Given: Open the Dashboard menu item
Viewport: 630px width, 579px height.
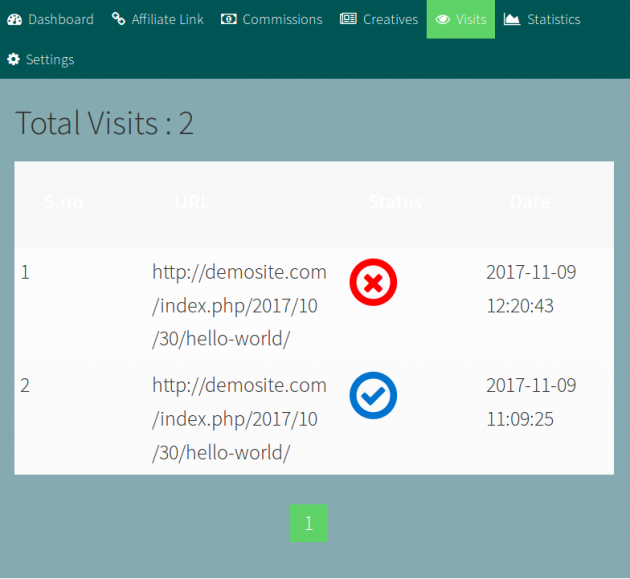Looking at the screenshot, I should tap(51, 19).
